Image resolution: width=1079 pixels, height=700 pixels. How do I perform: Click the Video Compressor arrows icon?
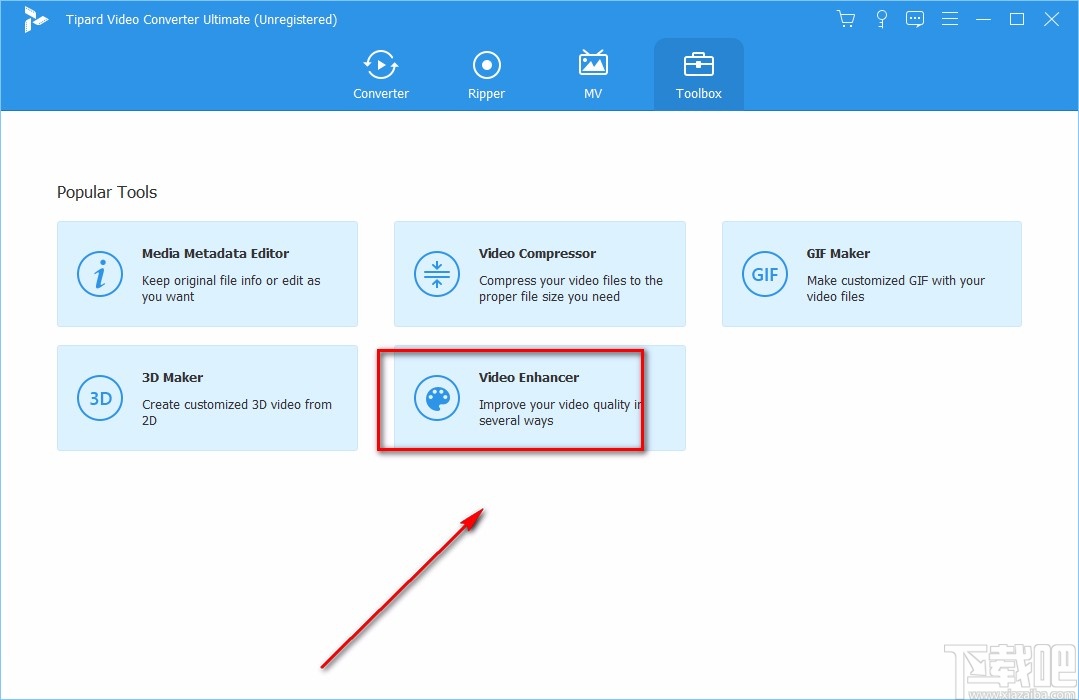pyautogui.click(x=437, y=274)
